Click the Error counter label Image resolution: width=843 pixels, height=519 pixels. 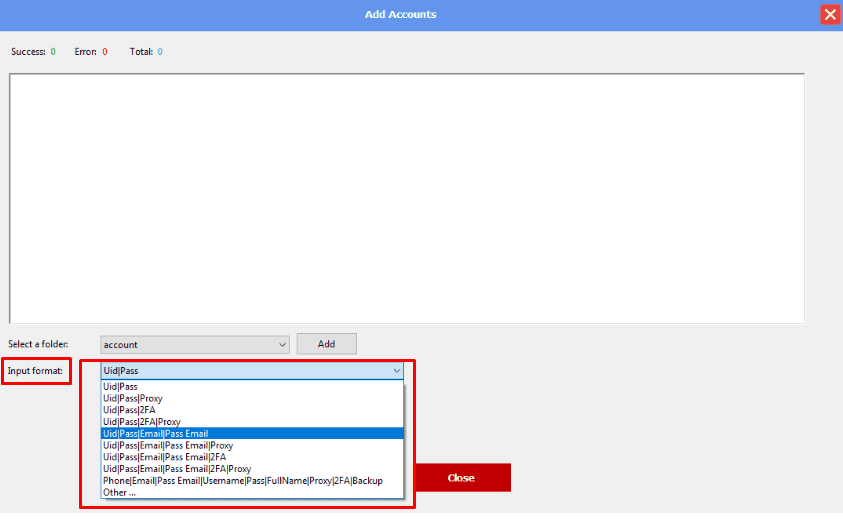tap(86, 51)
